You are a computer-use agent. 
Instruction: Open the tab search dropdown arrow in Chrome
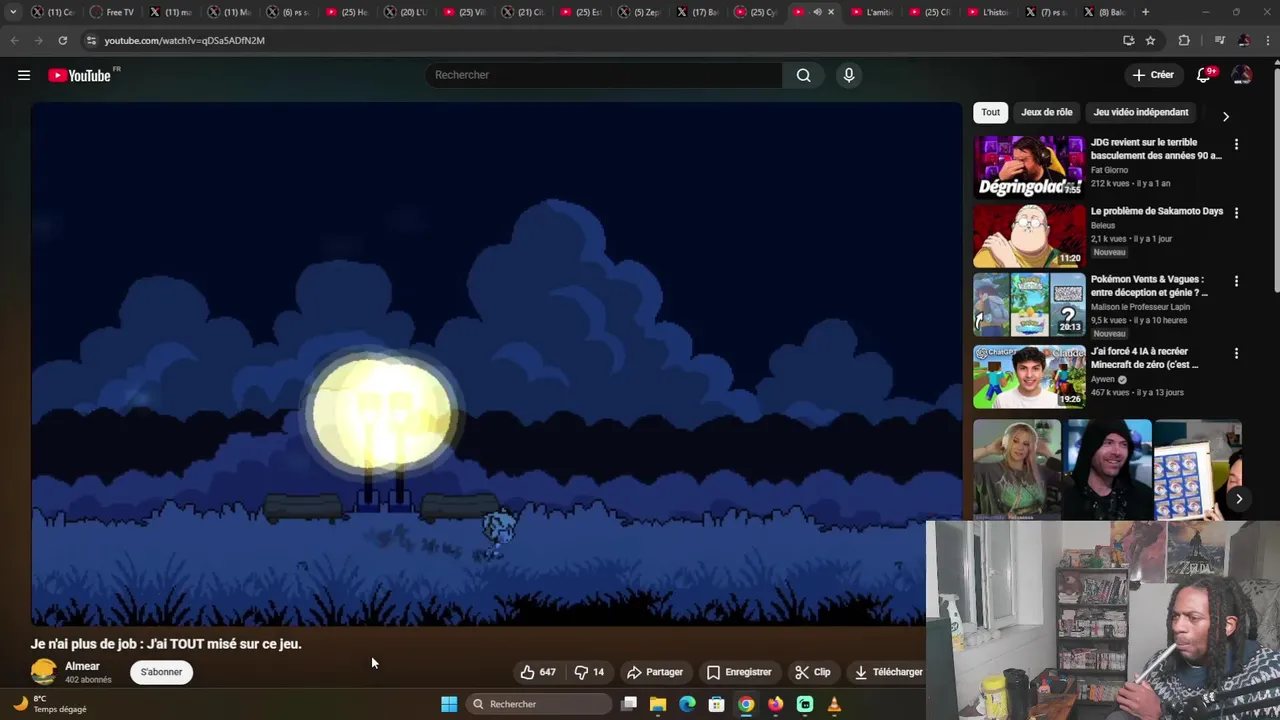click(13, 12)
